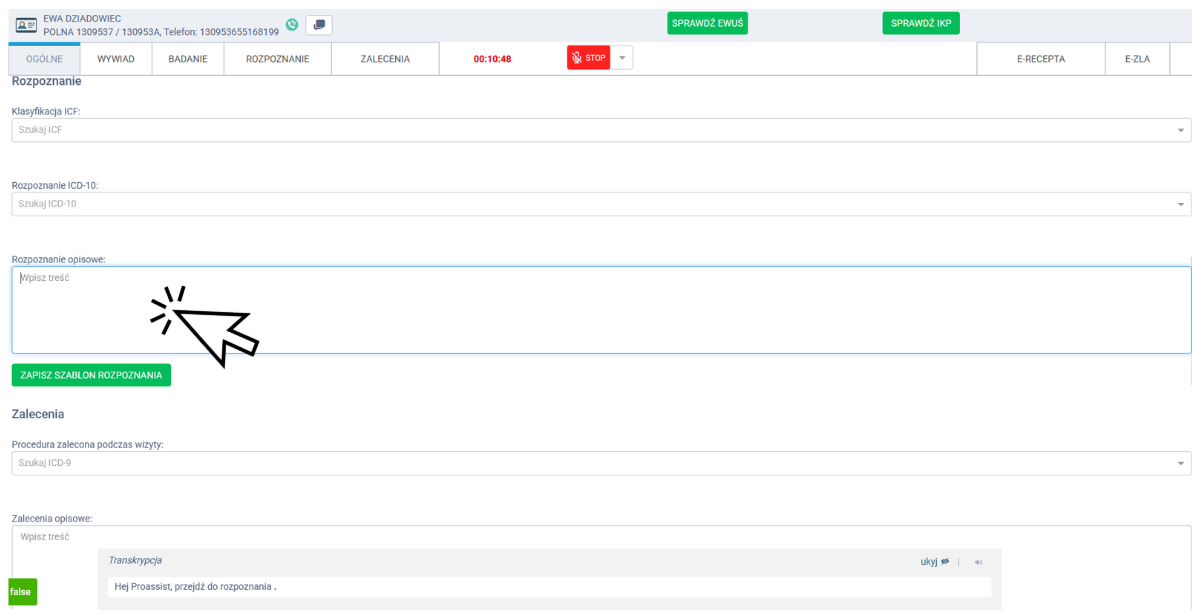Click the green 'false' status badge
This screenshot has width=1192, height=615.
tap(21, 592)
